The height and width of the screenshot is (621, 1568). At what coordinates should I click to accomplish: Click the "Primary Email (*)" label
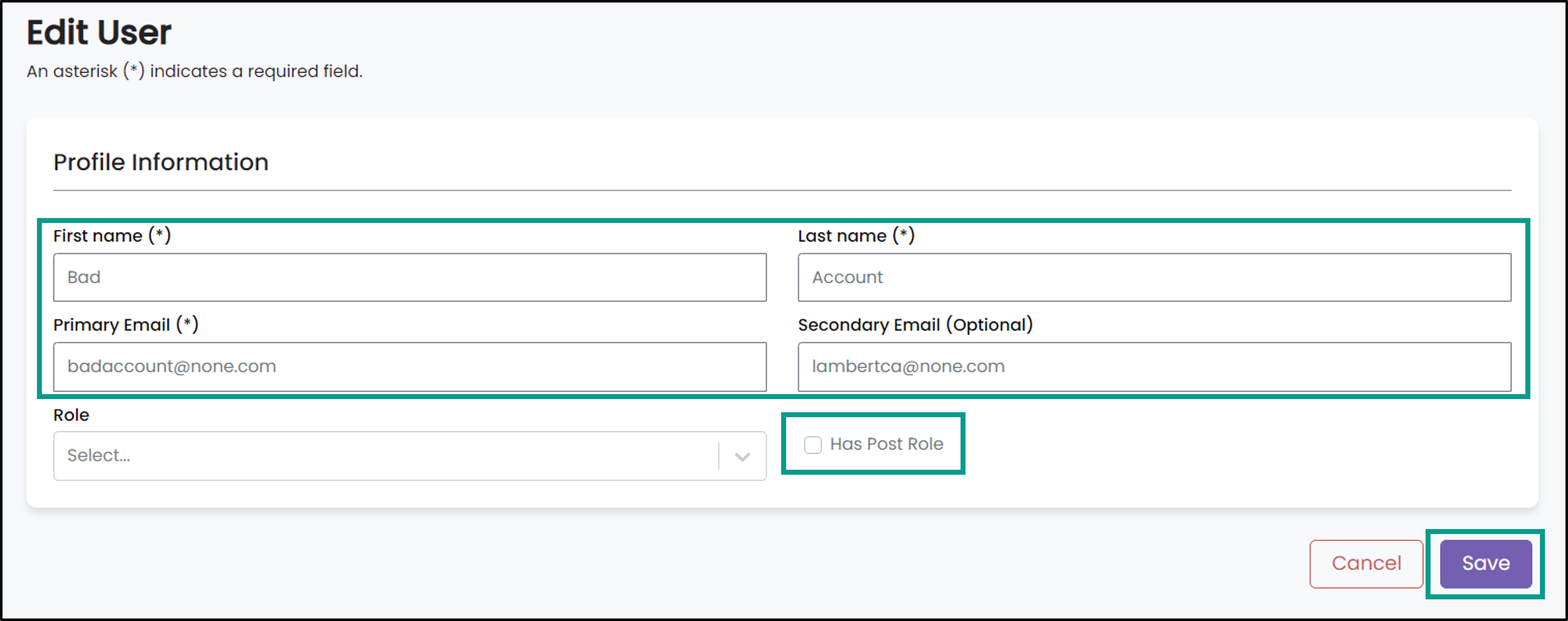[125, 324]
